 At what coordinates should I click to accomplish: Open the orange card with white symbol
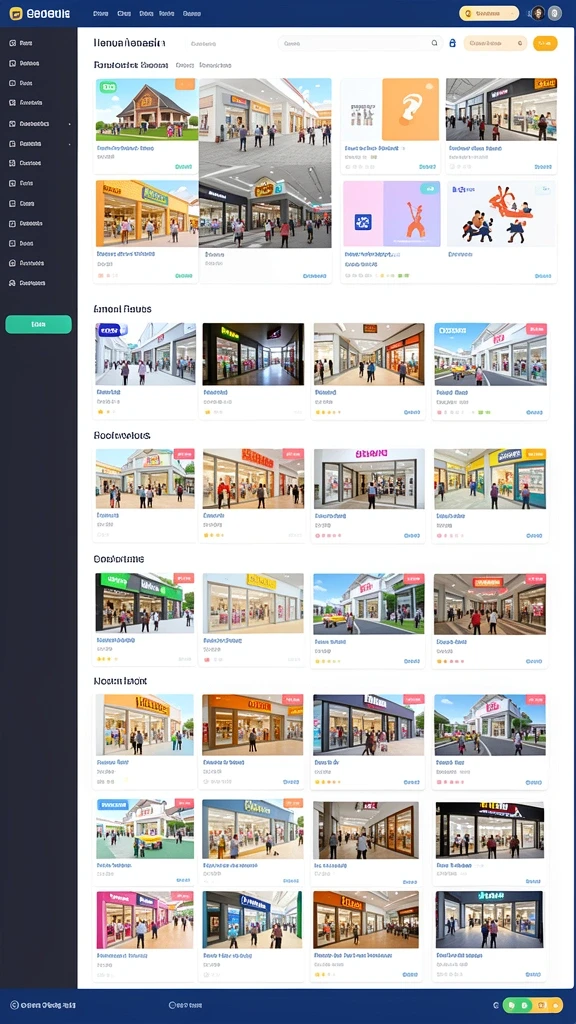tap(410, 109)
